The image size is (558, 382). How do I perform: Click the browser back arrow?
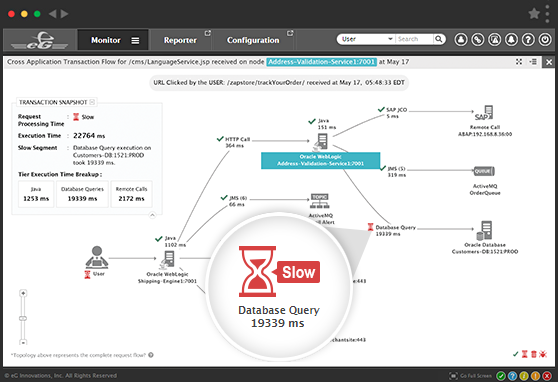[x=52, y=14]
